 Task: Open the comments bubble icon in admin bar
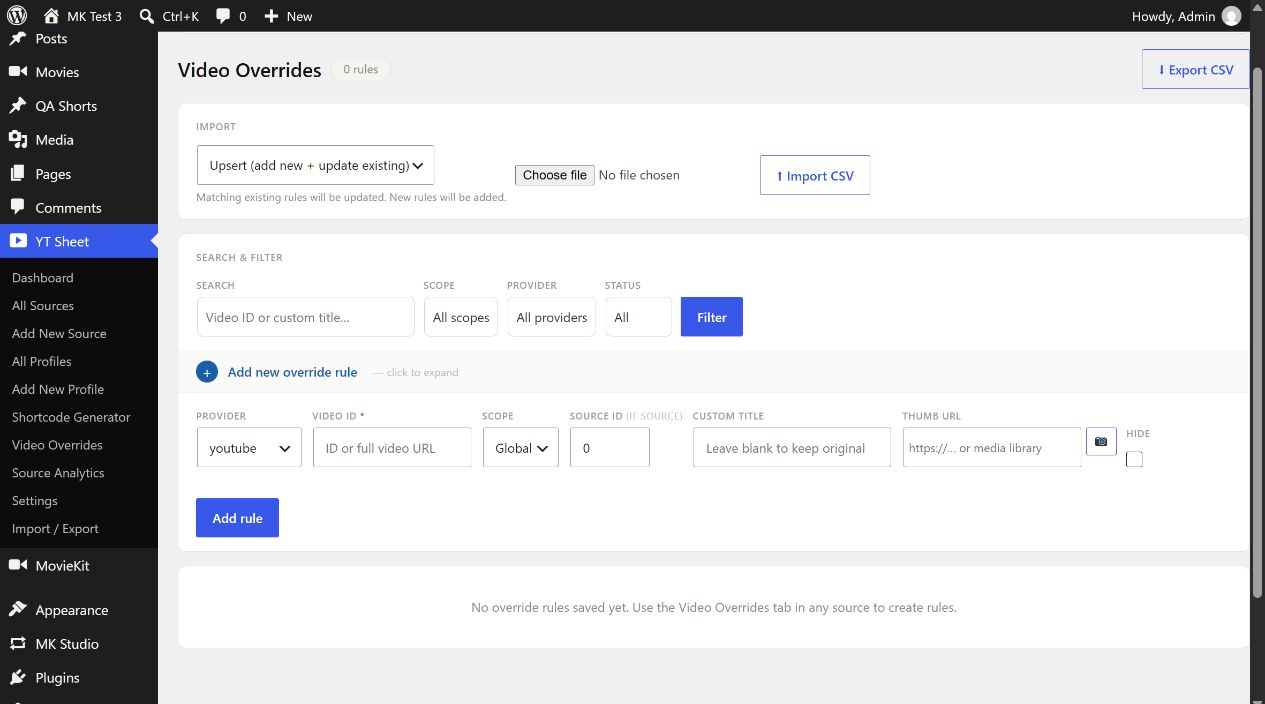[x=223, y=16]
